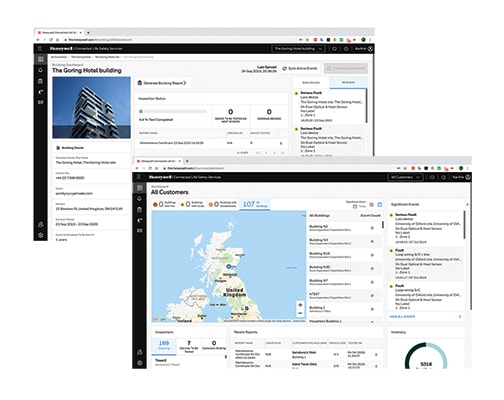Open hamburger menu in Goring Hotel window
504x400 pixels.
point(40,49)
